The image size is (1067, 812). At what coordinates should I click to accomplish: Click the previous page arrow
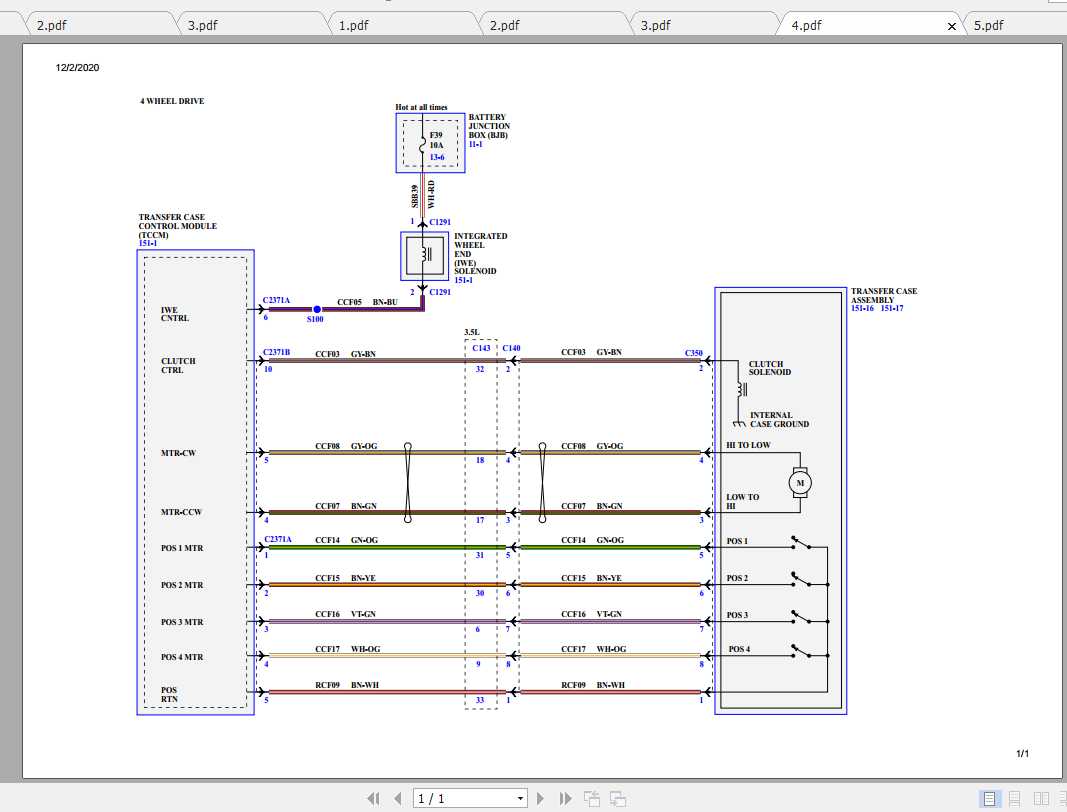click(397, 797)
